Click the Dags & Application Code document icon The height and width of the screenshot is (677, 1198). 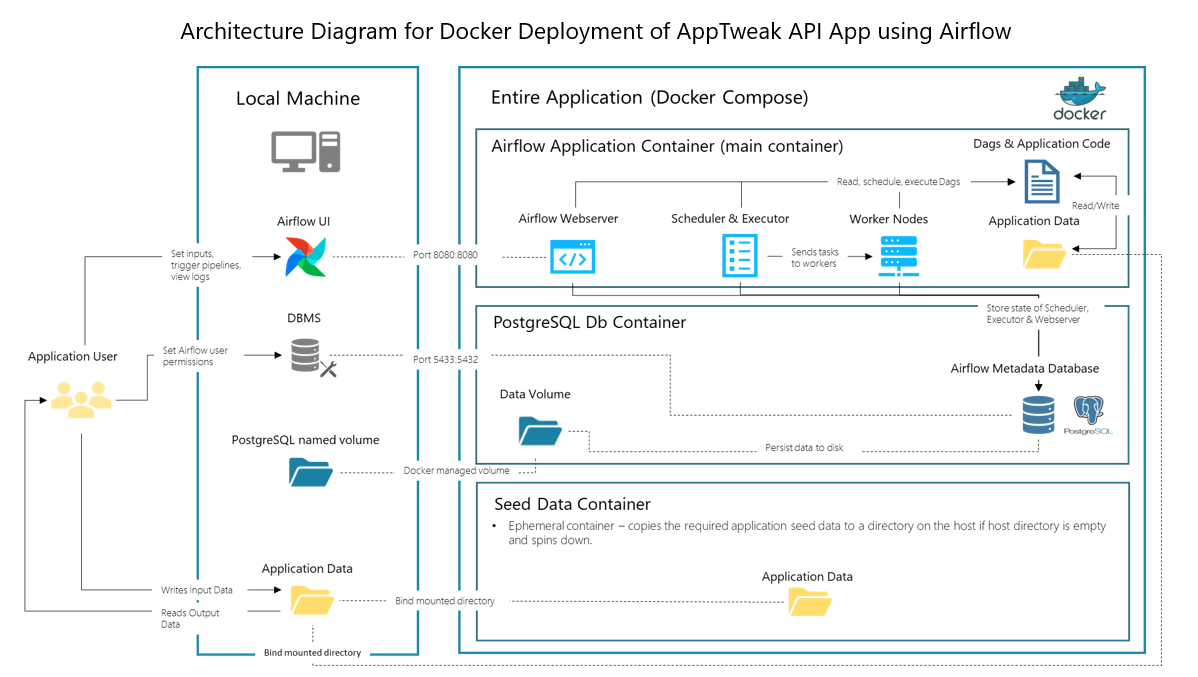(x=1040, y=182)
